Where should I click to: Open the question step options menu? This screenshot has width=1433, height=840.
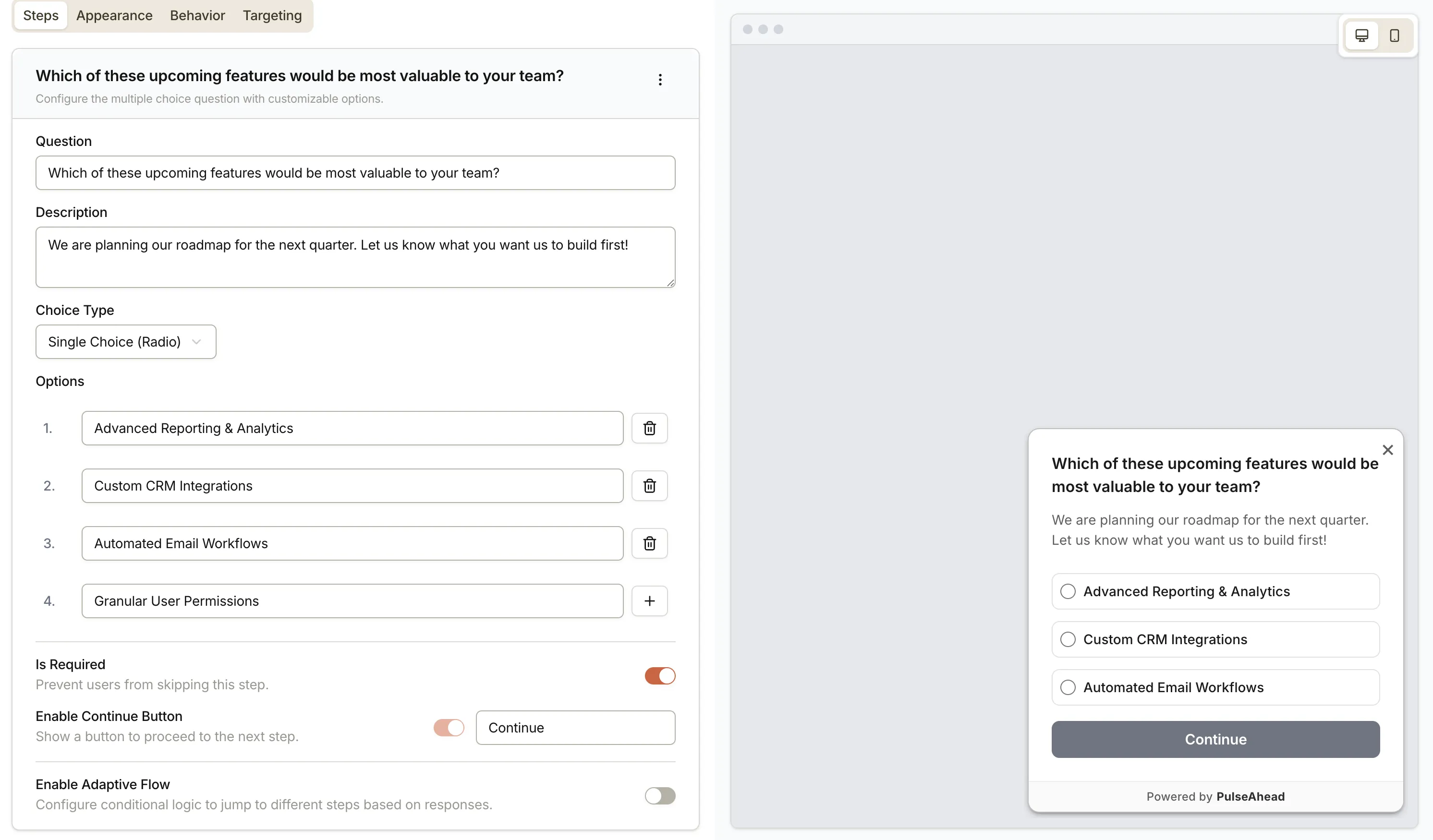[x=660, y=80]
